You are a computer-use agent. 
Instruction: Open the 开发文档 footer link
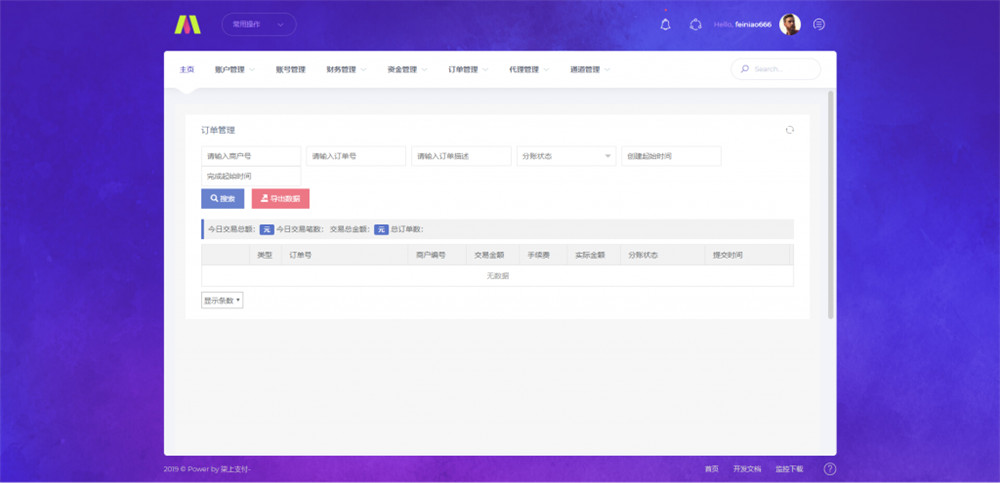(747, 468)
